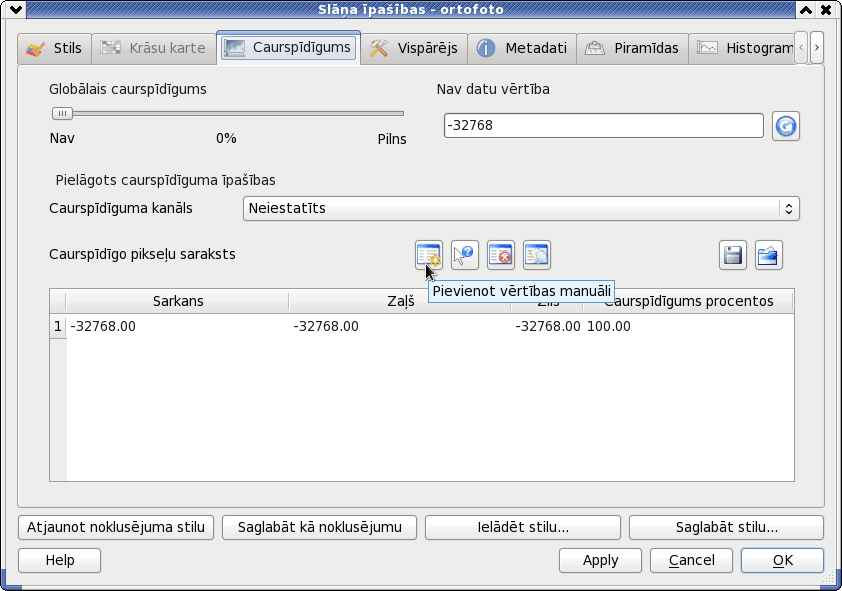Image resolution: width=842 pixels, height=591 pixels.
Task: Export pixel list with floppy disk icon
Action: click(x=732, y=255)
